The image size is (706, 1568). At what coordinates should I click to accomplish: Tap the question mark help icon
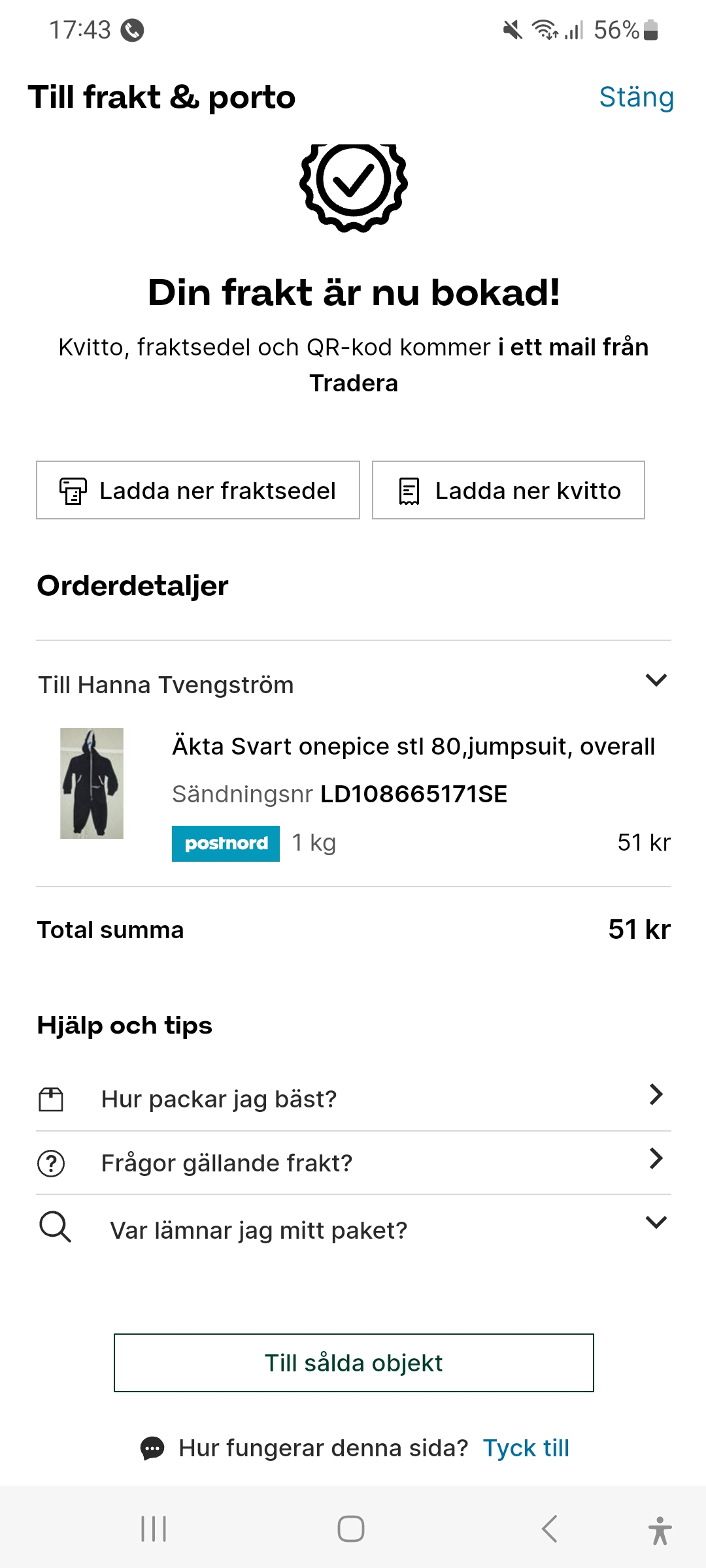pyautogui.click(x=51, y=1164)
